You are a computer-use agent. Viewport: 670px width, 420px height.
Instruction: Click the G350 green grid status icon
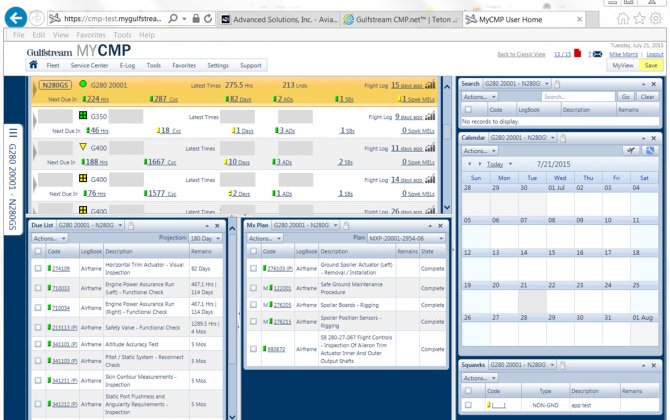pyautogui.click(x=83, y=115)
